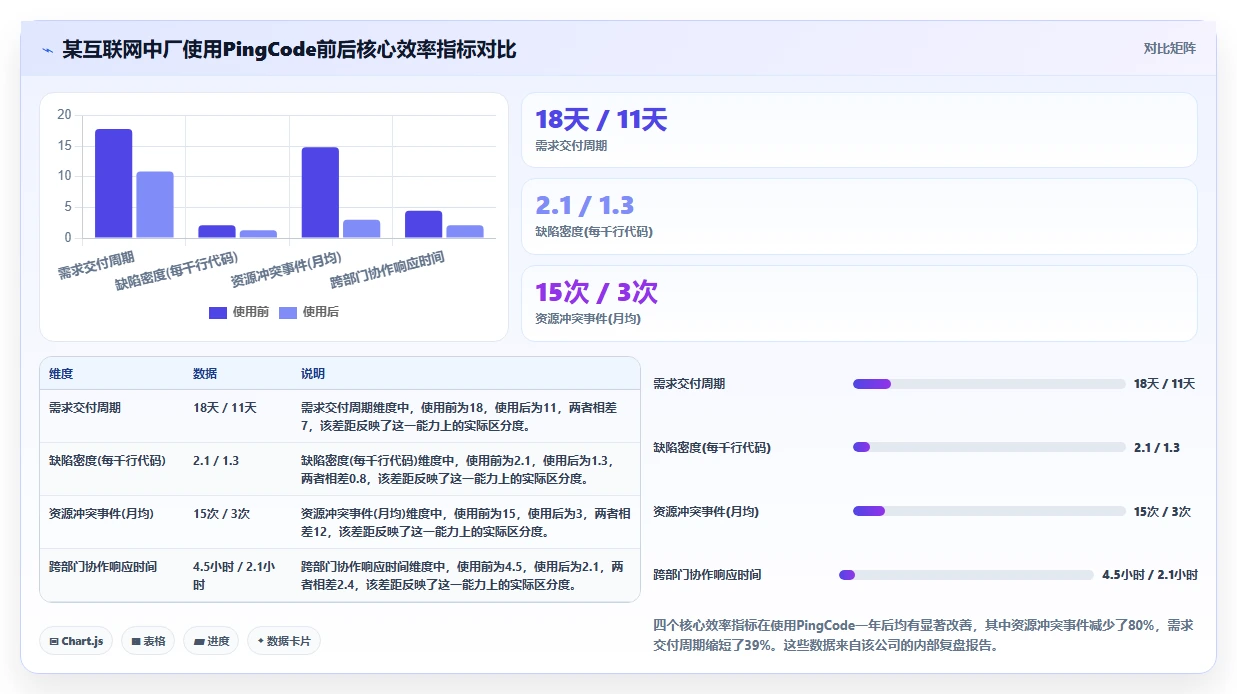Click the slanted 跨部门协作响应时间 chart axis label
1237x694 pixels.
tap(387, 270)
